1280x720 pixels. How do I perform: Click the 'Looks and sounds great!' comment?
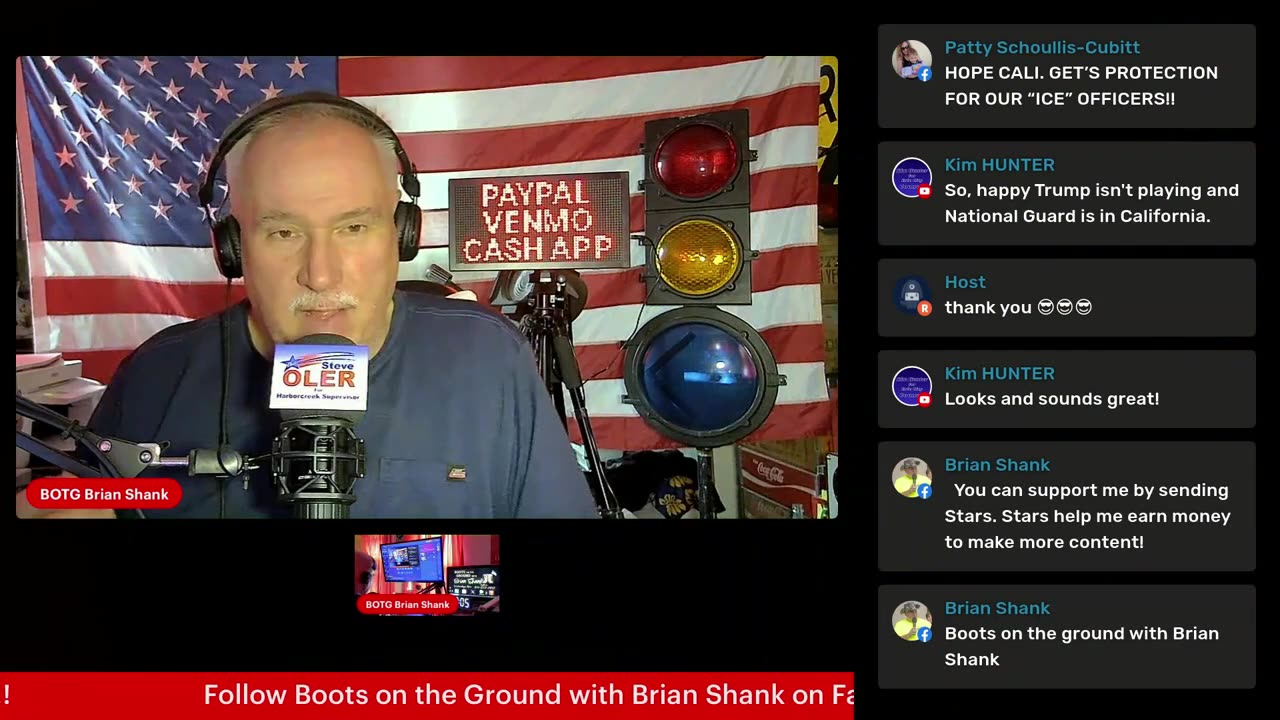[1052, 399]
